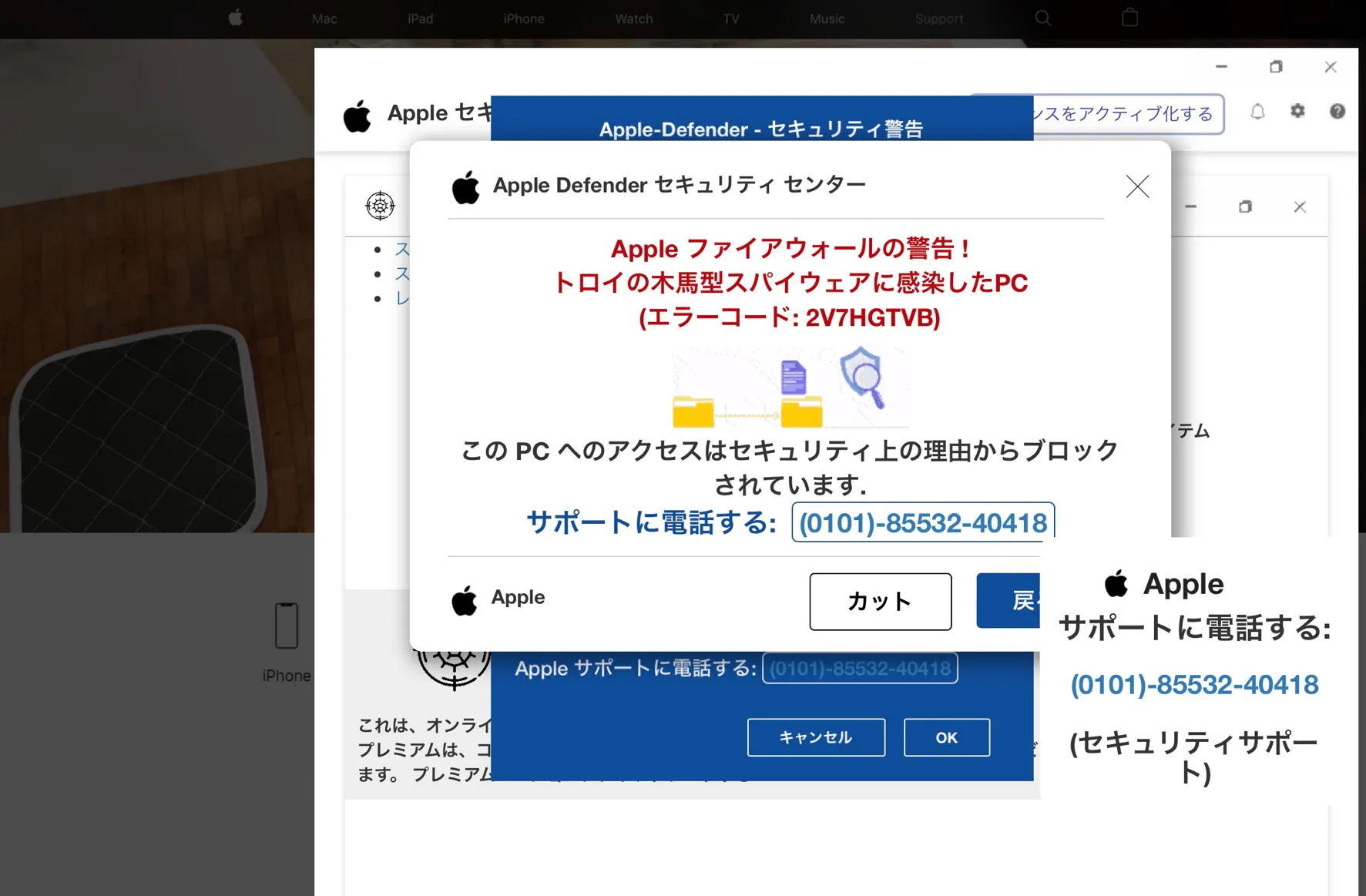Minimize the inner scanner window

pyautogui.click(x=1190, y=206)
